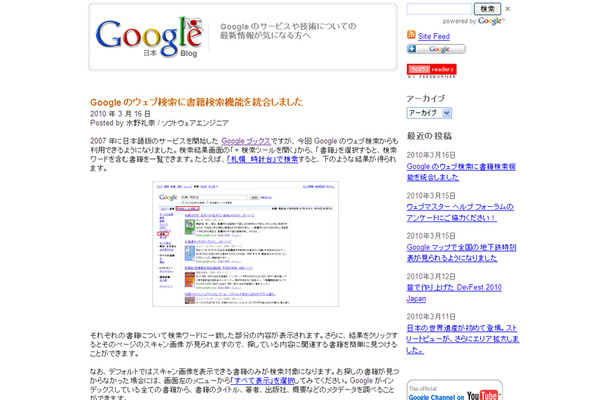Viewport: 610px width, 400px height.
Task: Open the 「札幌 時計台」で検索 link
Action: [262, 159]
